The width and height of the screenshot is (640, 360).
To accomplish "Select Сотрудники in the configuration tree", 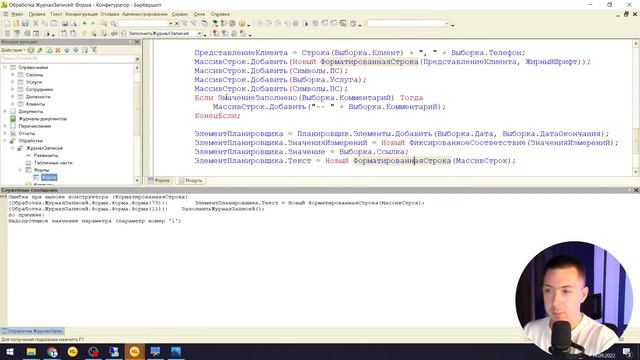I will (x=39, y=89).
